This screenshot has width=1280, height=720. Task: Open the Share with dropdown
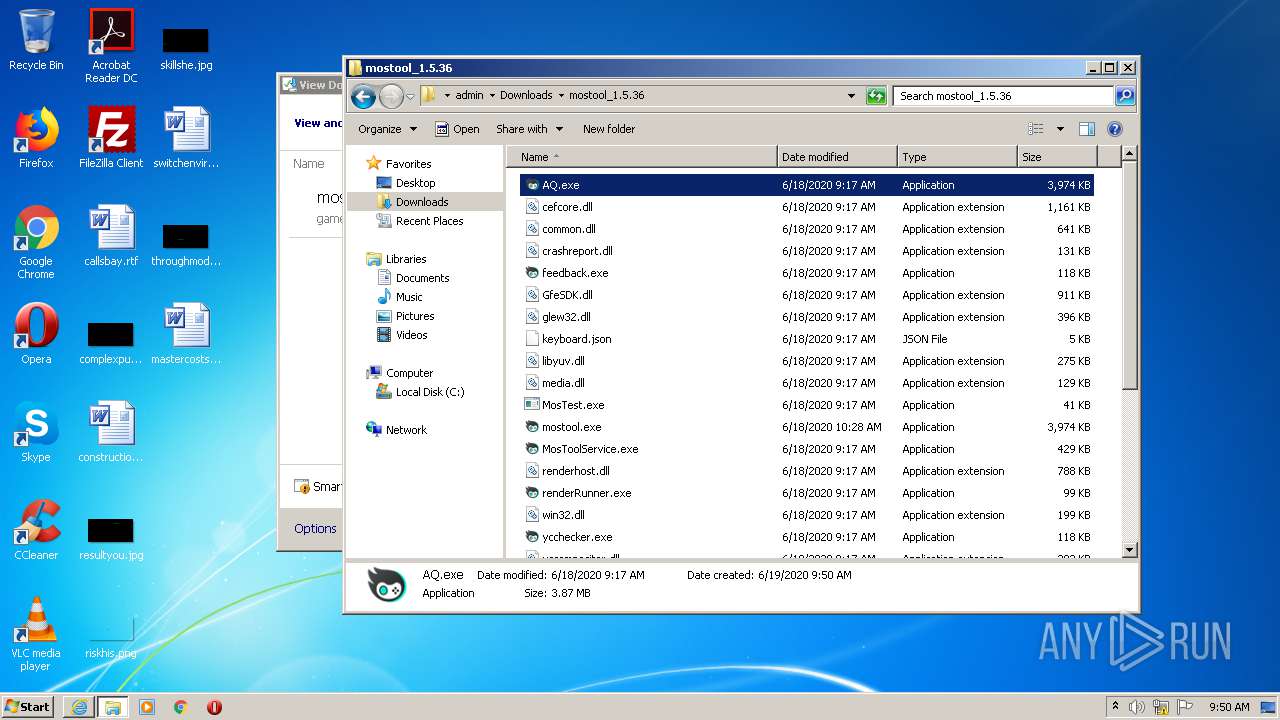click(x=529, y=129)
